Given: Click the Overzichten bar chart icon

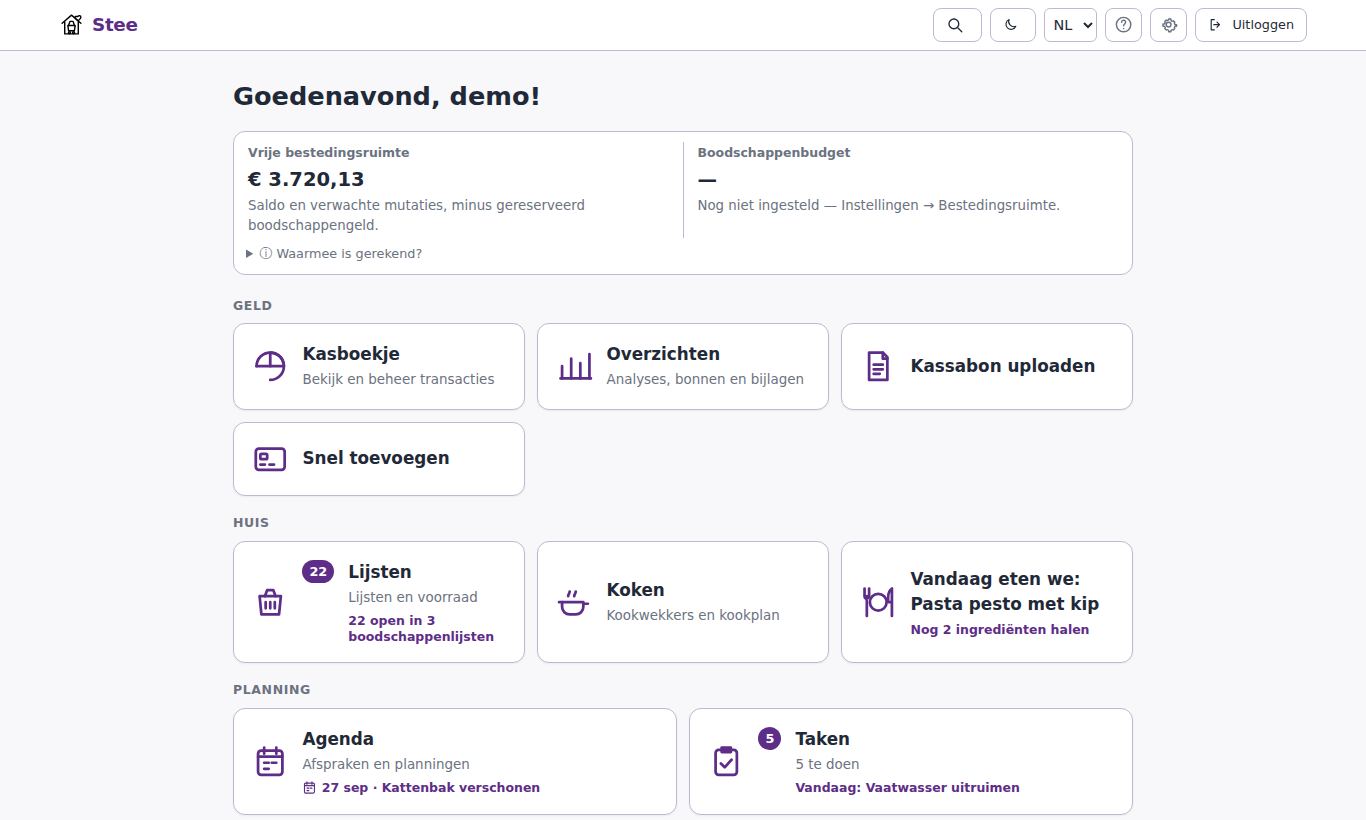Looking at the screenshot, I should 575,366.
